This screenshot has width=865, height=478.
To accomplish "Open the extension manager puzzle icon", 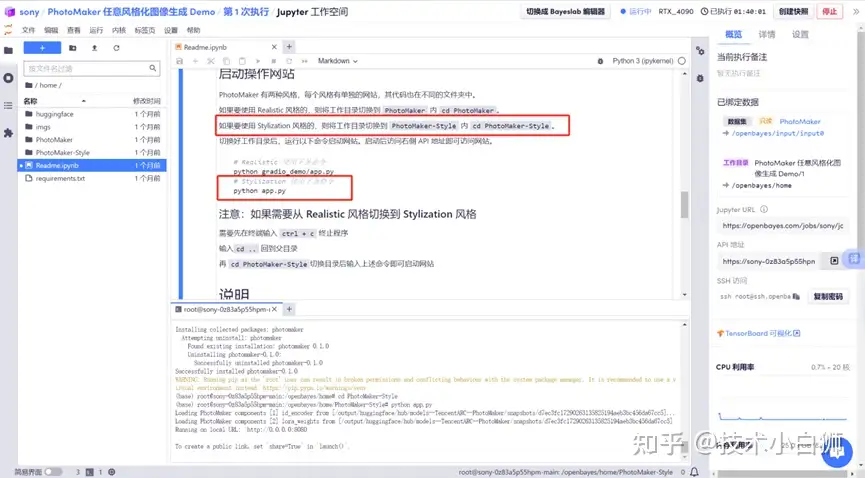I will (8, 133).
